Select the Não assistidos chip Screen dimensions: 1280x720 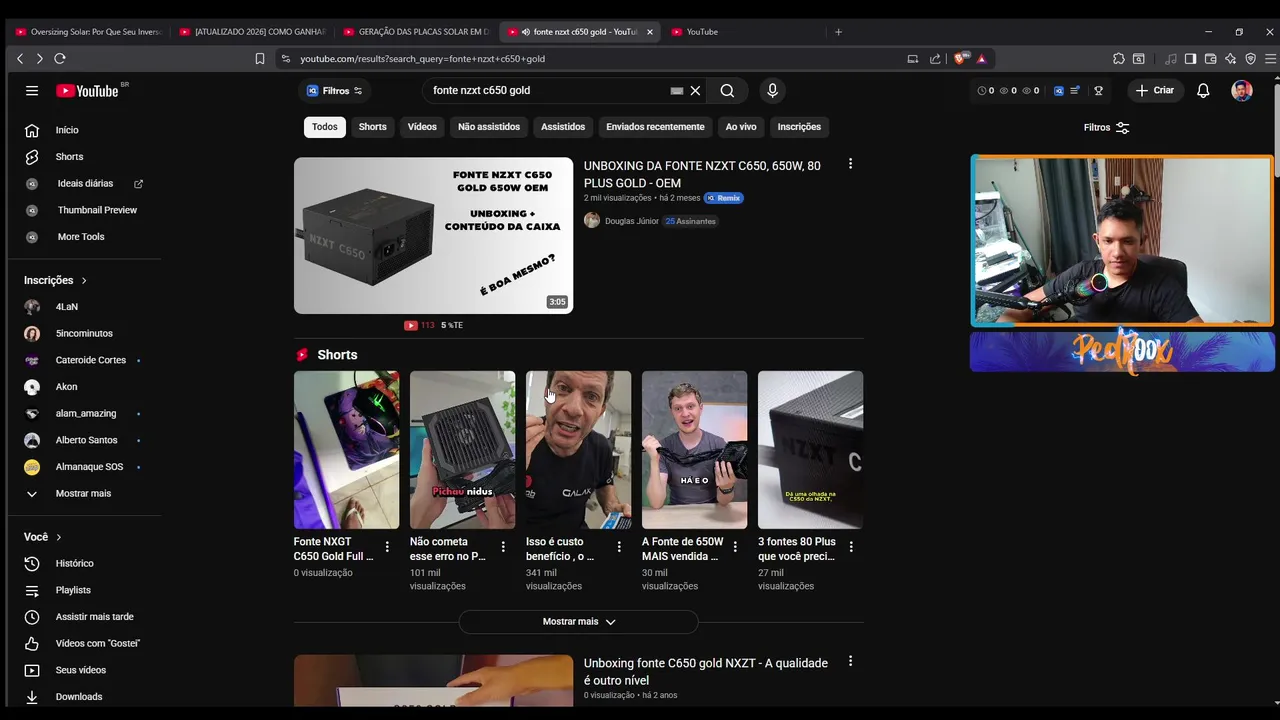[489, 127]
